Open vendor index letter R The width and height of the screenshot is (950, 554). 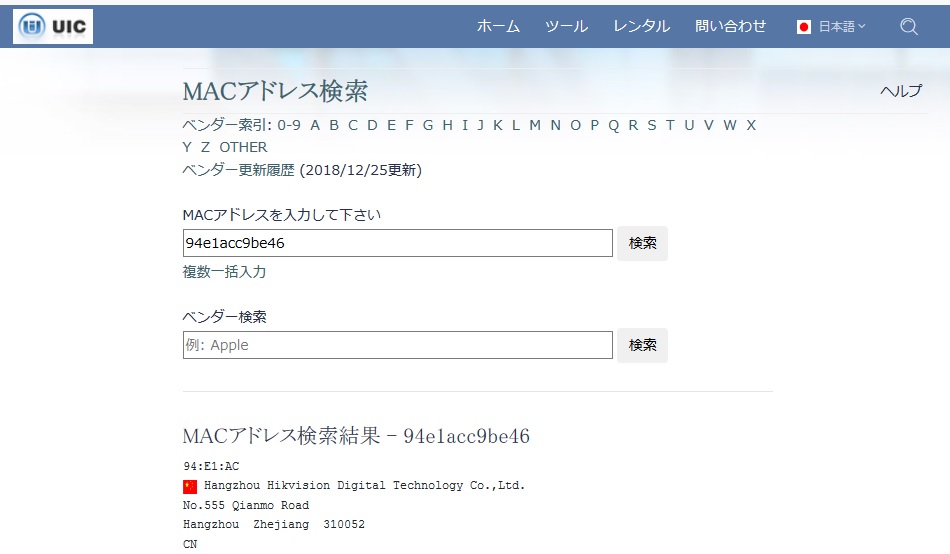pyautogui.click(x=633, y=125)
